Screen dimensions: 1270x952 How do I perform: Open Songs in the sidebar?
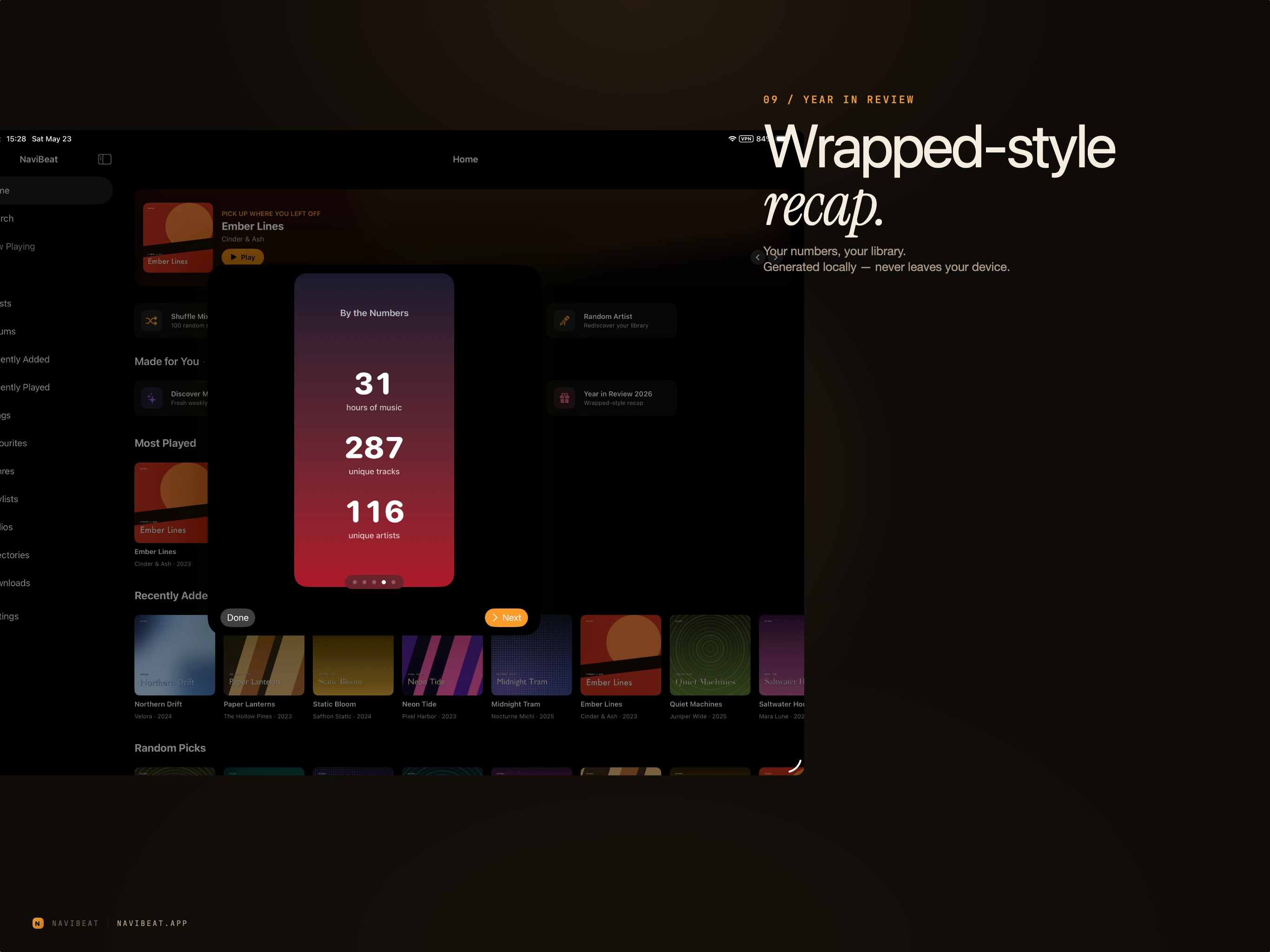[x=56, y=415]
